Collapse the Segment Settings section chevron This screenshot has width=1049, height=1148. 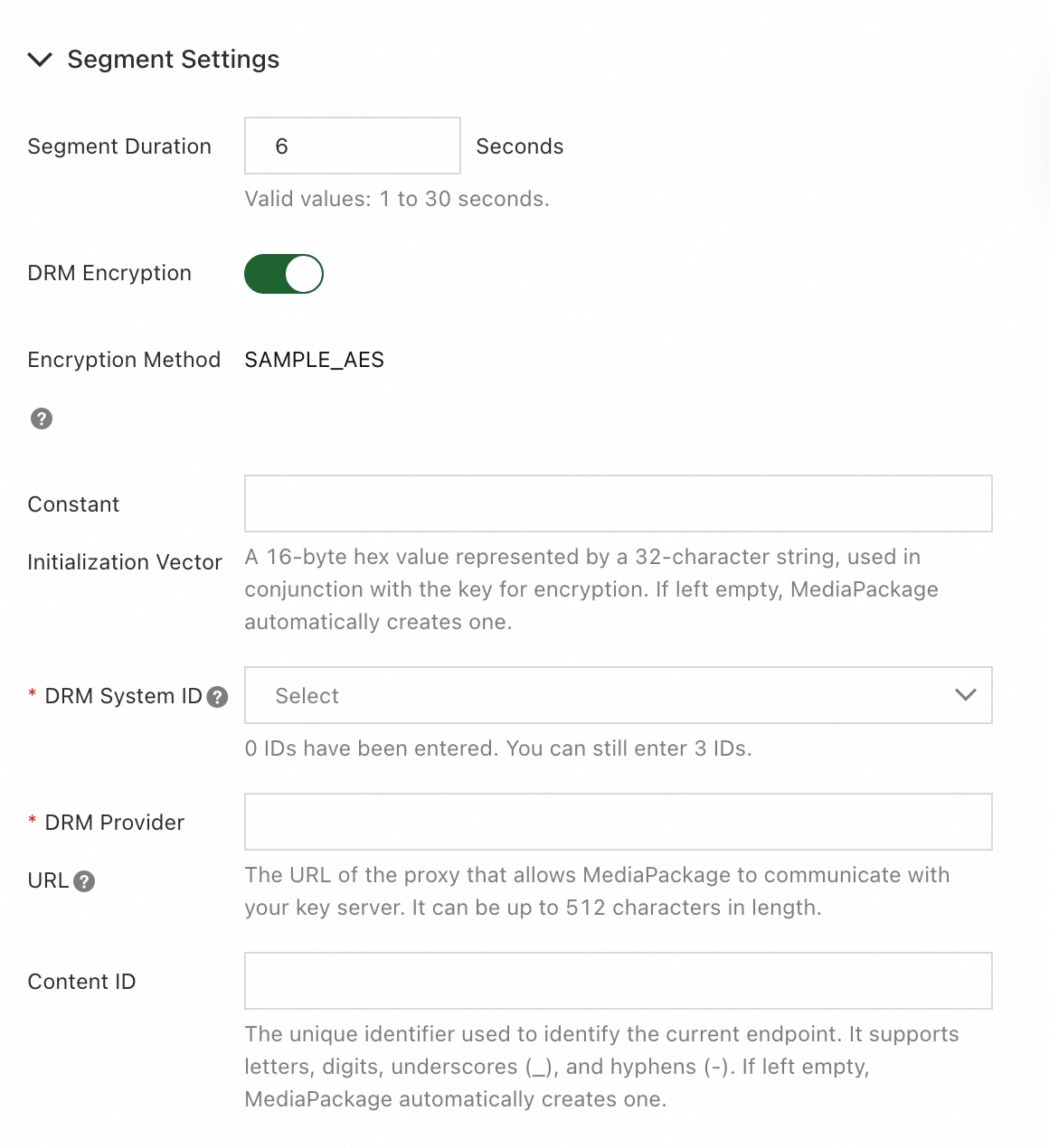click(x=40, y=60)
